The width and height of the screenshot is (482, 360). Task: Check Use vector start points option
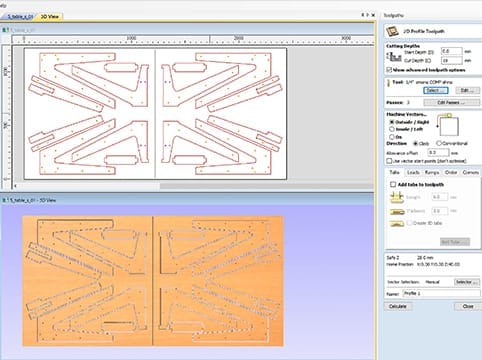(389, 161)
